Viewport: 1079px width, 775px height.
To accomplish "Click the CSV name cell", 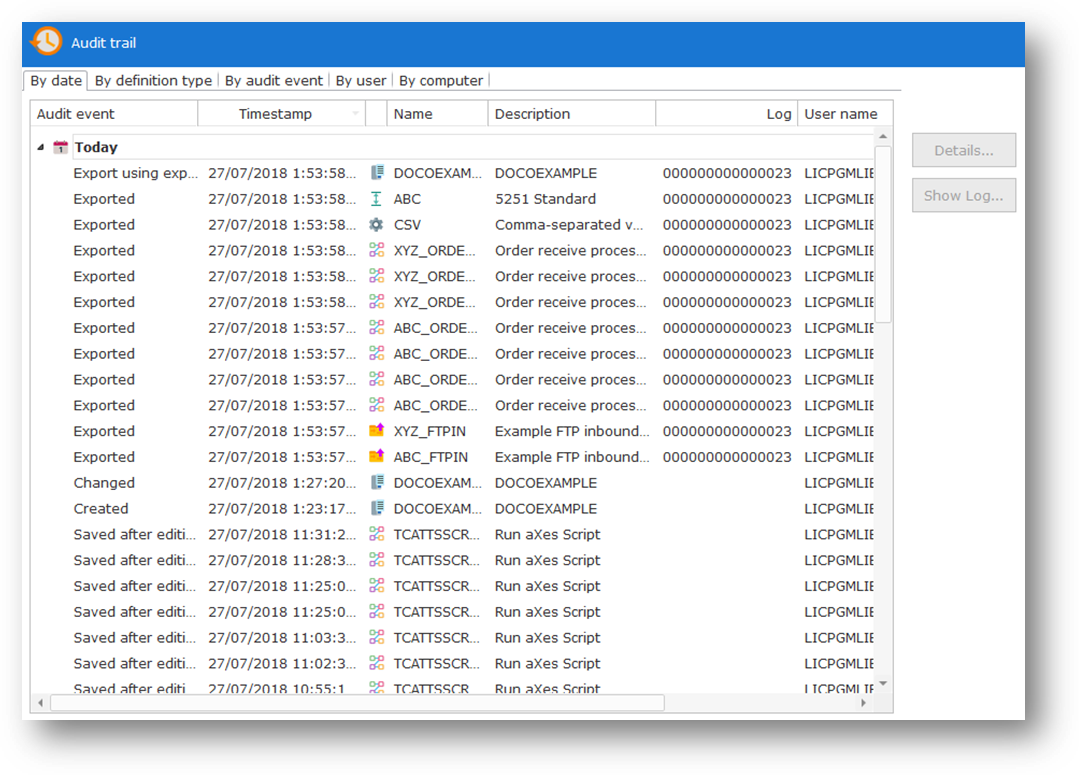I will click(x=407, y=224).
